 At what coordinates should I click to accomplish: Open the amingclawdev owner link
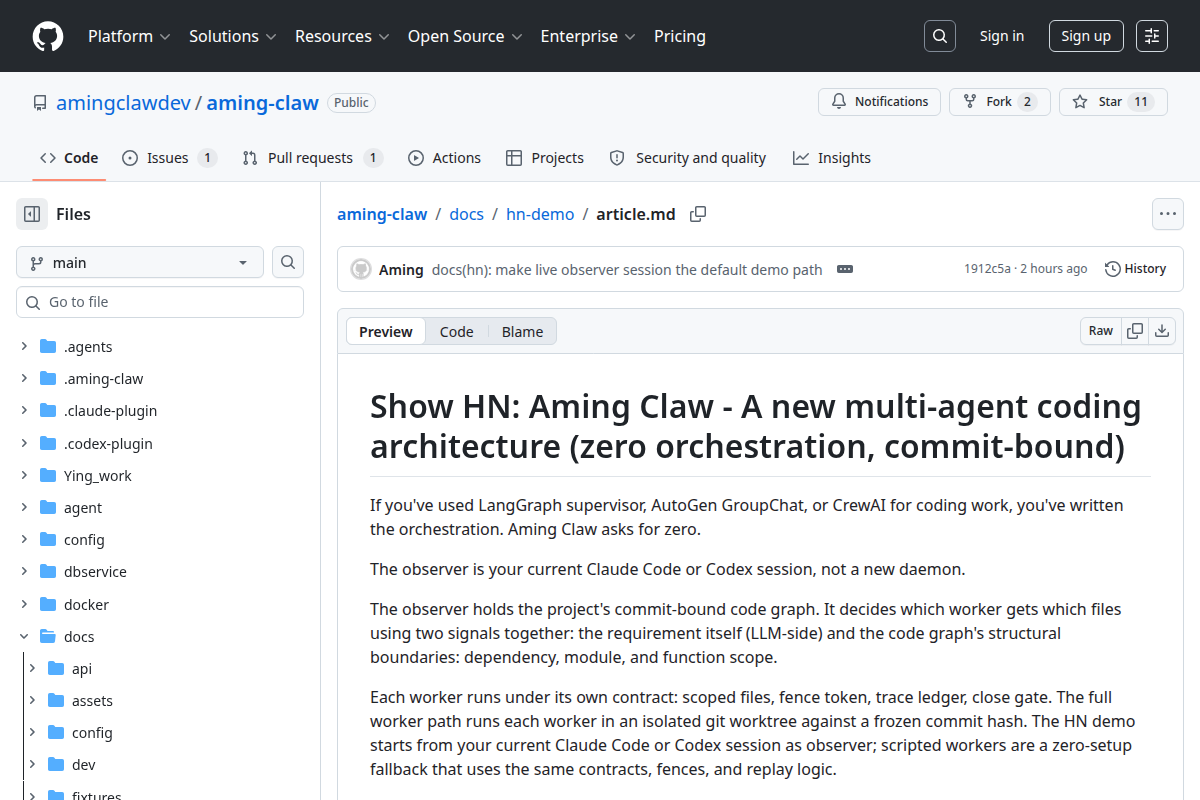coord(123,102)
